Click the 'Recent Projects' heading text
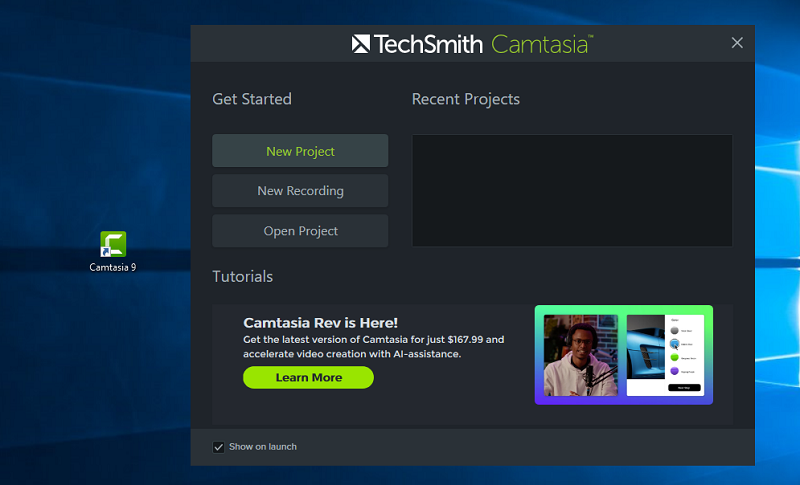 click(x=466, y=99)
